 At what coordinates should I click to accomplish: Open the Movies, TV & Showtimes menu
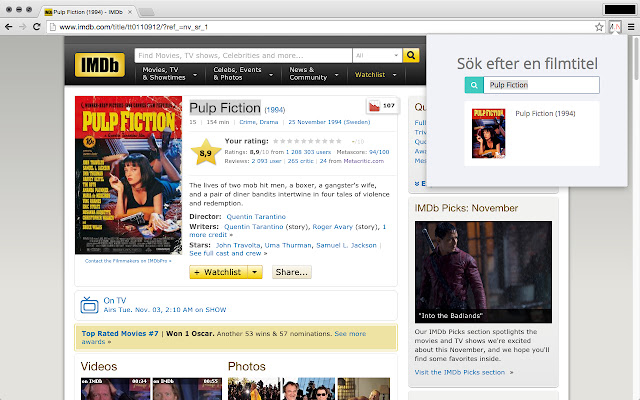pos(169,74)
